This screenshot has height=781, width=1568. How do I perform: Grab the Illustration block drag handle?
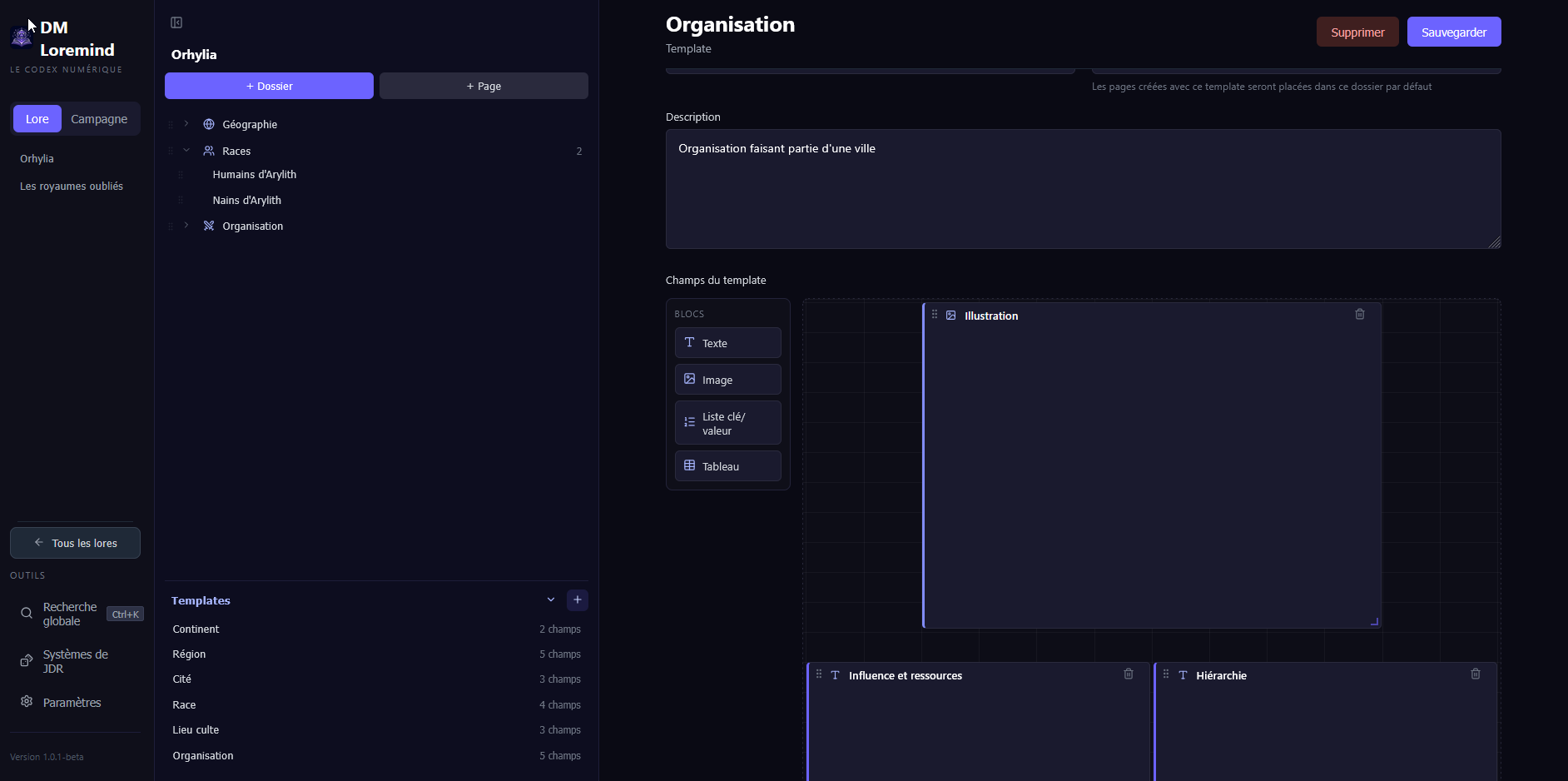coord(935,315)
